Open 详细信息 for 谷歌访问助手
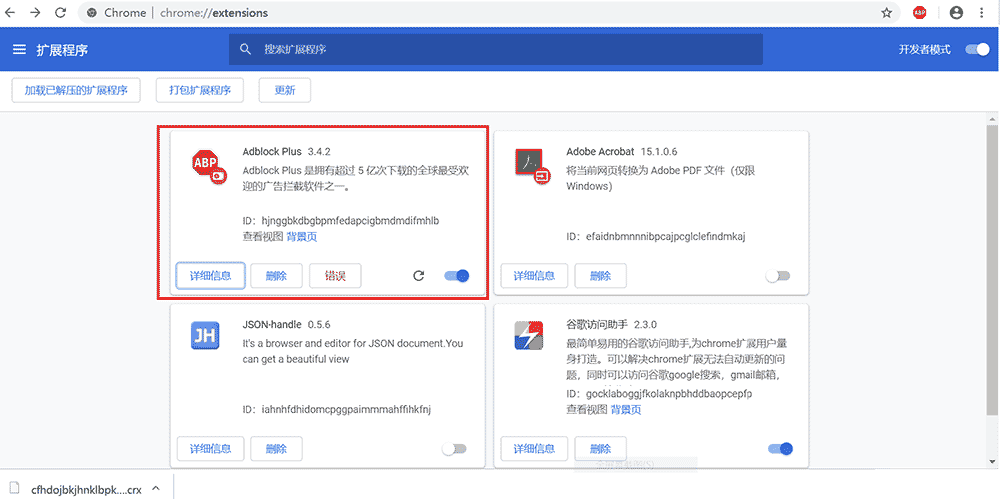Screen dimensions: 1000x499 coord(534,449)
